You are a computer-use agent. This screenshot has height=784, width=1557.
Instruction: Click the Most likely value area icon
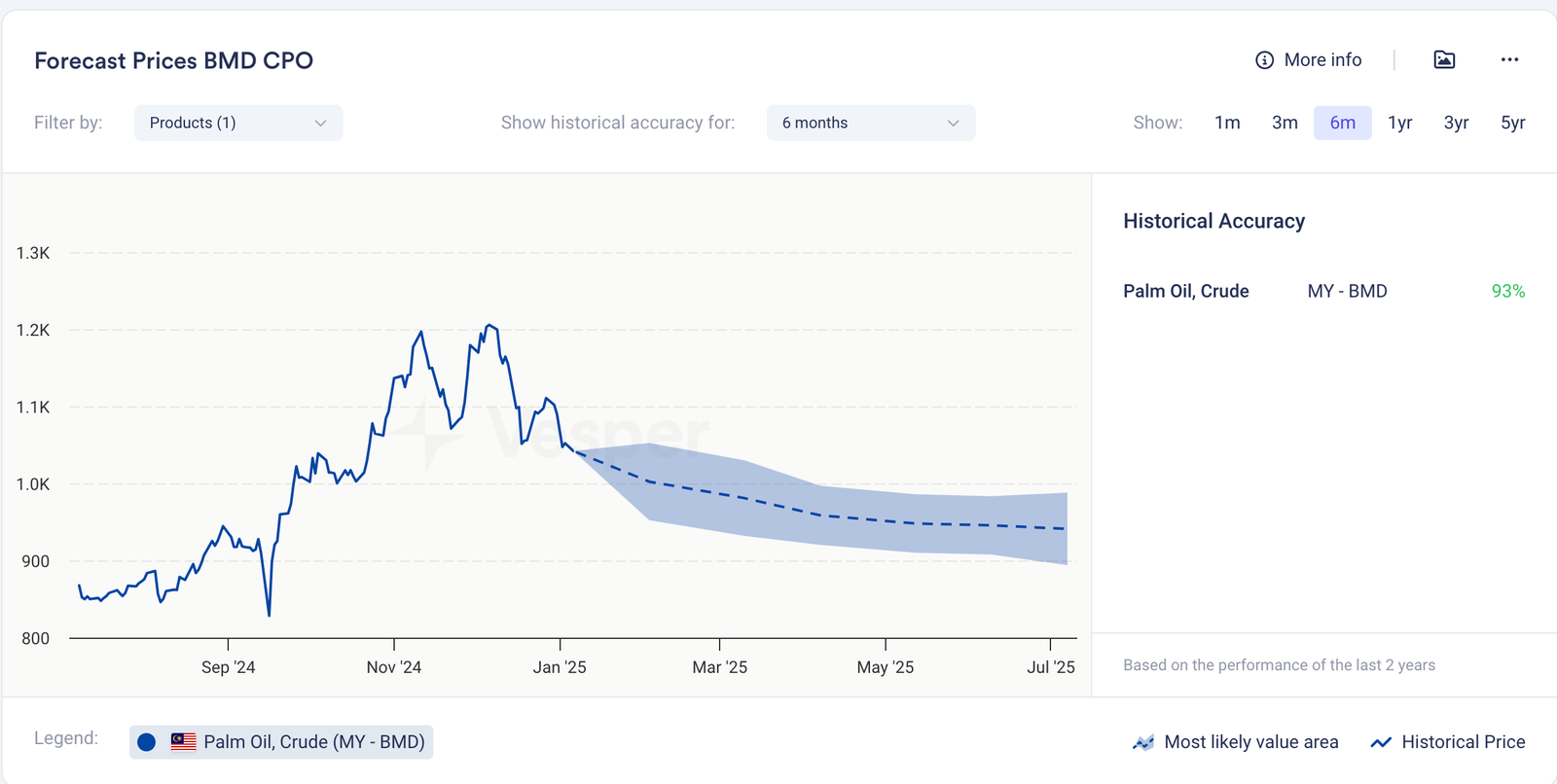pyautogui.click(x=1142, y=743)
